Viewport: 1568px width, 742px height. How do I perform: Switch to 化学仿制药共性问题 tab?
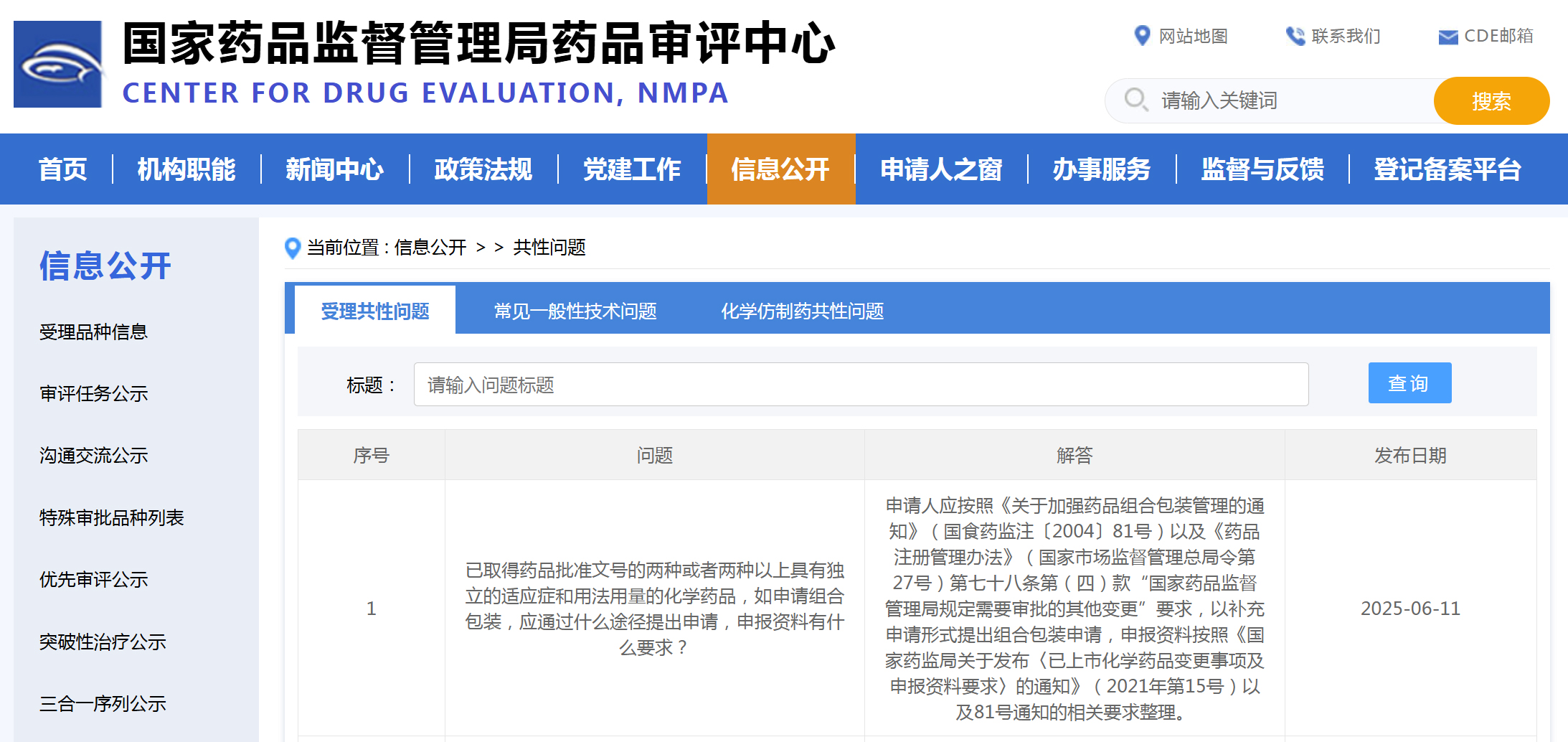[x=802, y=311]
